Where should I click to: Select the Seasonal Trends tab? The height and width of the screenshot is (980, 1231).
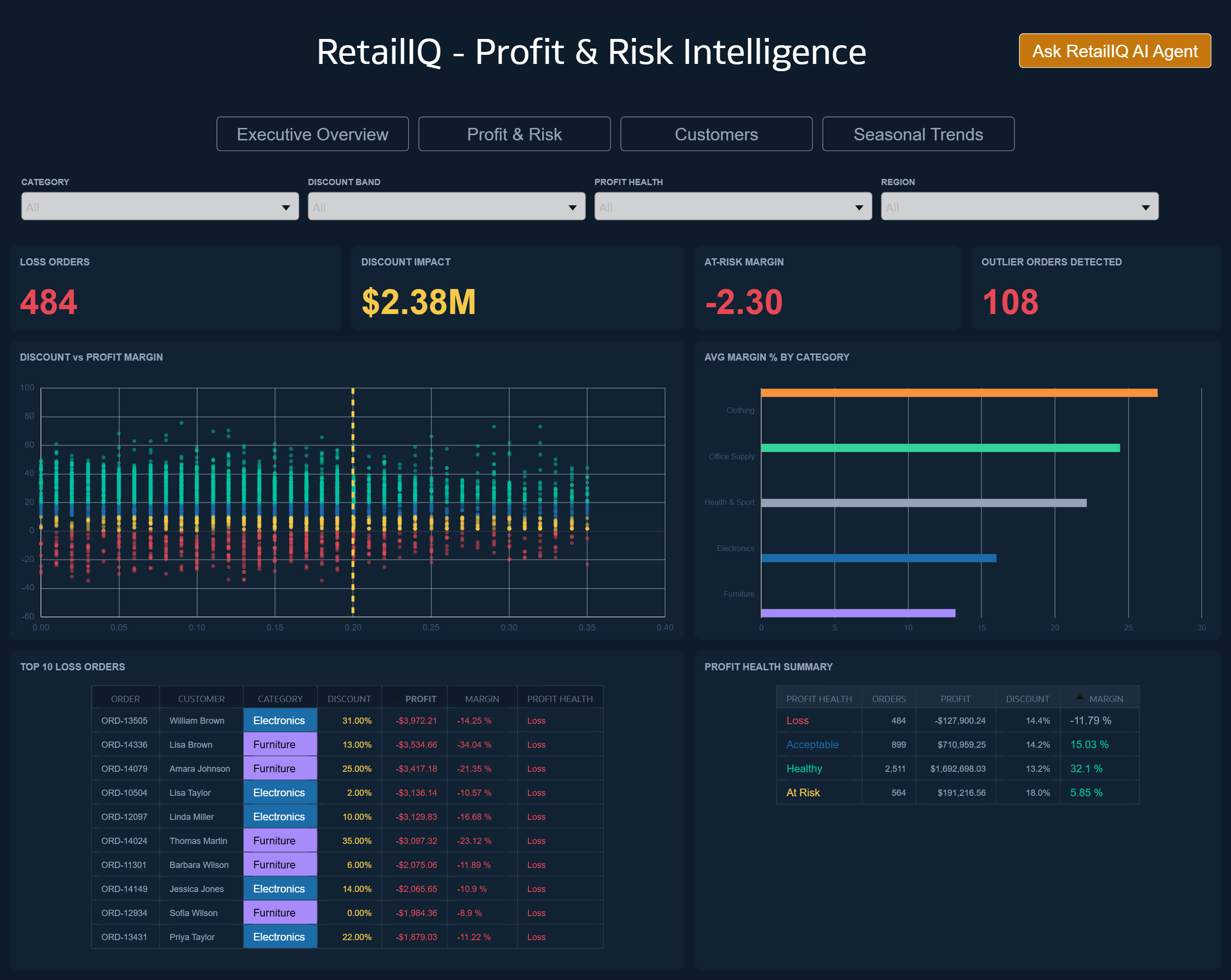pyautogui.click(x=918, y=134)
